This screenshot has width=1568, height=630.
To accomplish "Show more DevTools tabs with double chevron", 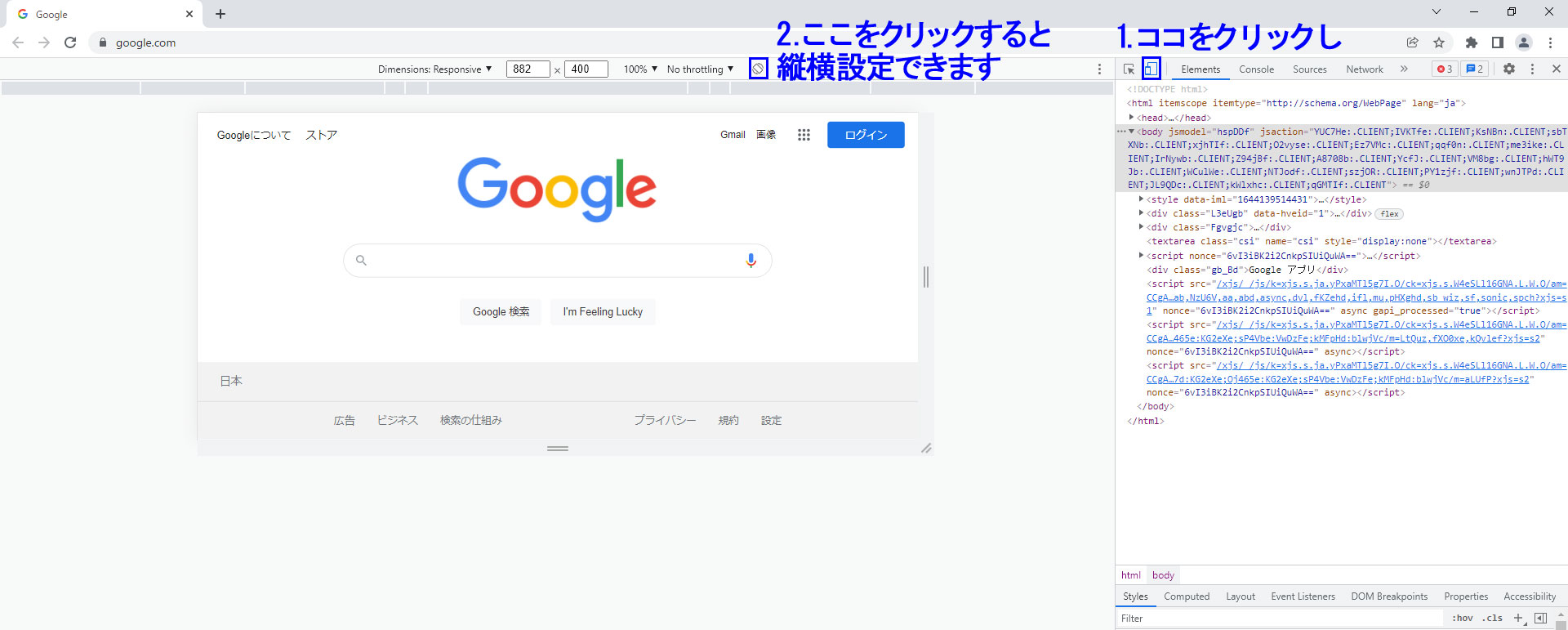I will coord(1404,69).
